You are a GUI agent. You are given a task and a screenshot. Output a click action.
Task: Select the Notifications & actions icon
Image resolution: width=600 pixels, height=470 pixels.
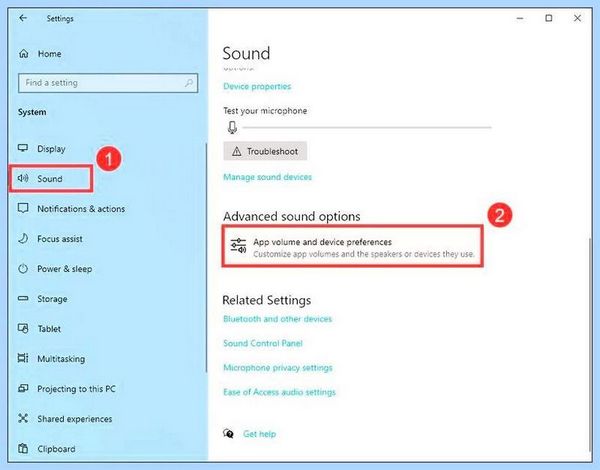point(23,208)
